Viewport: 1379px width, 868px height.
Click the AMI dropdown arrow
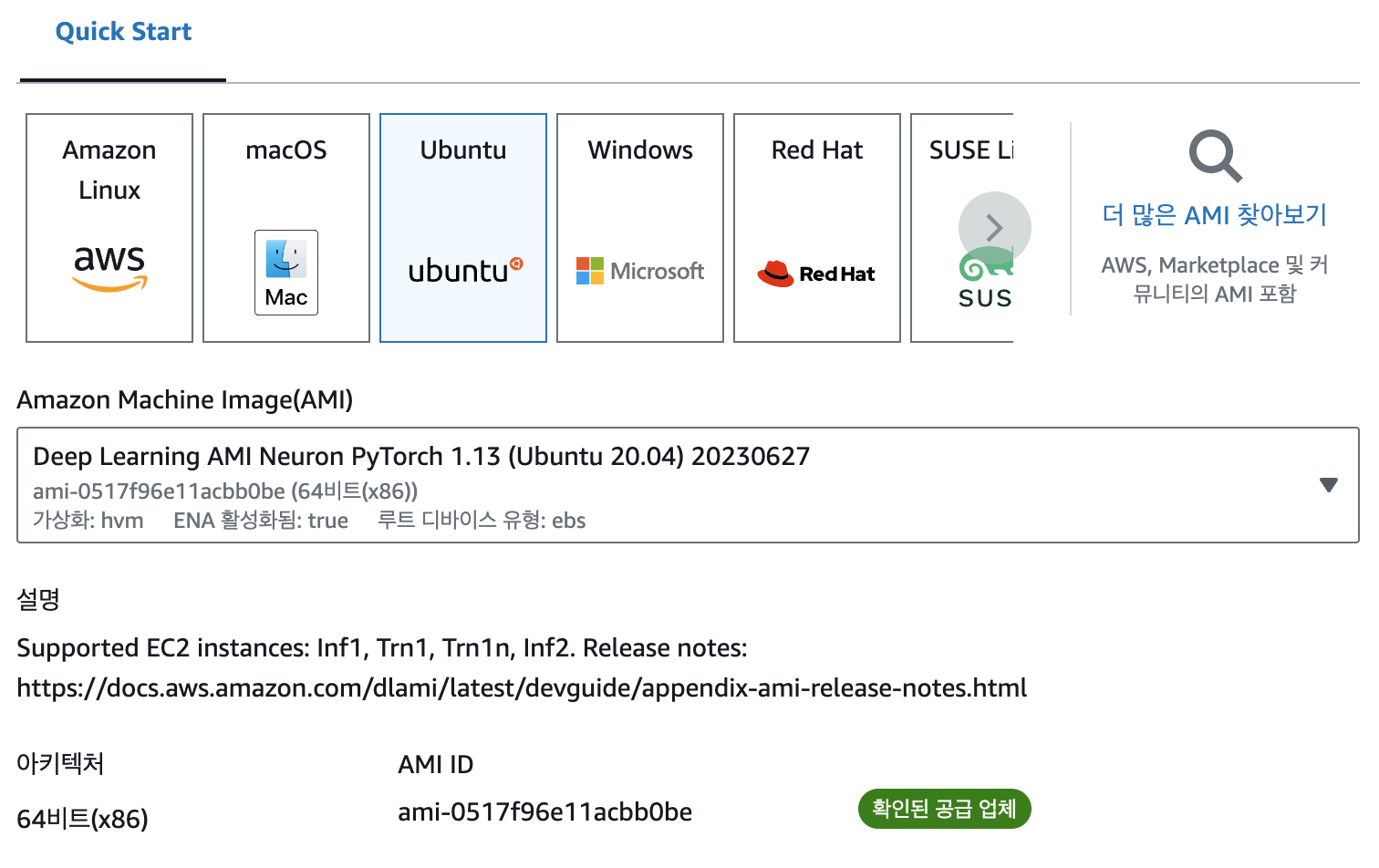point(1329,485)
